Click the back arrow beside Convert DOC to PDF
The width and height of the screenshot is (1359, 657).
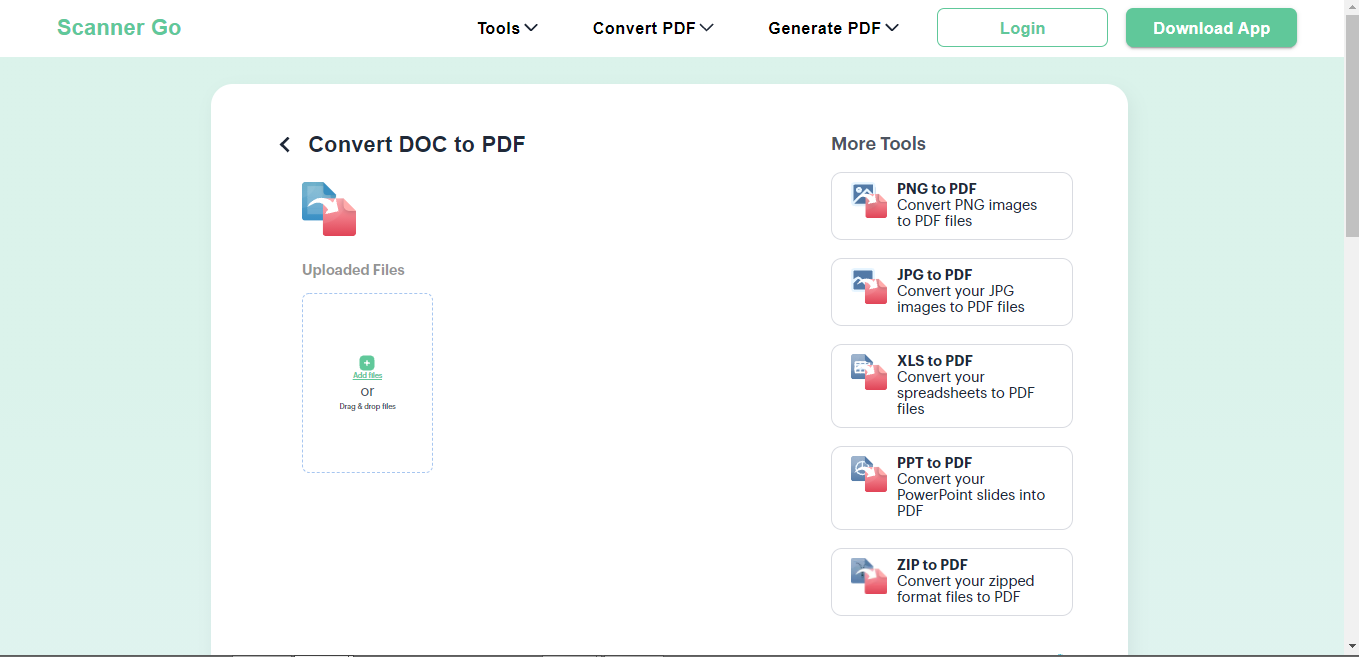pos(285,145)
